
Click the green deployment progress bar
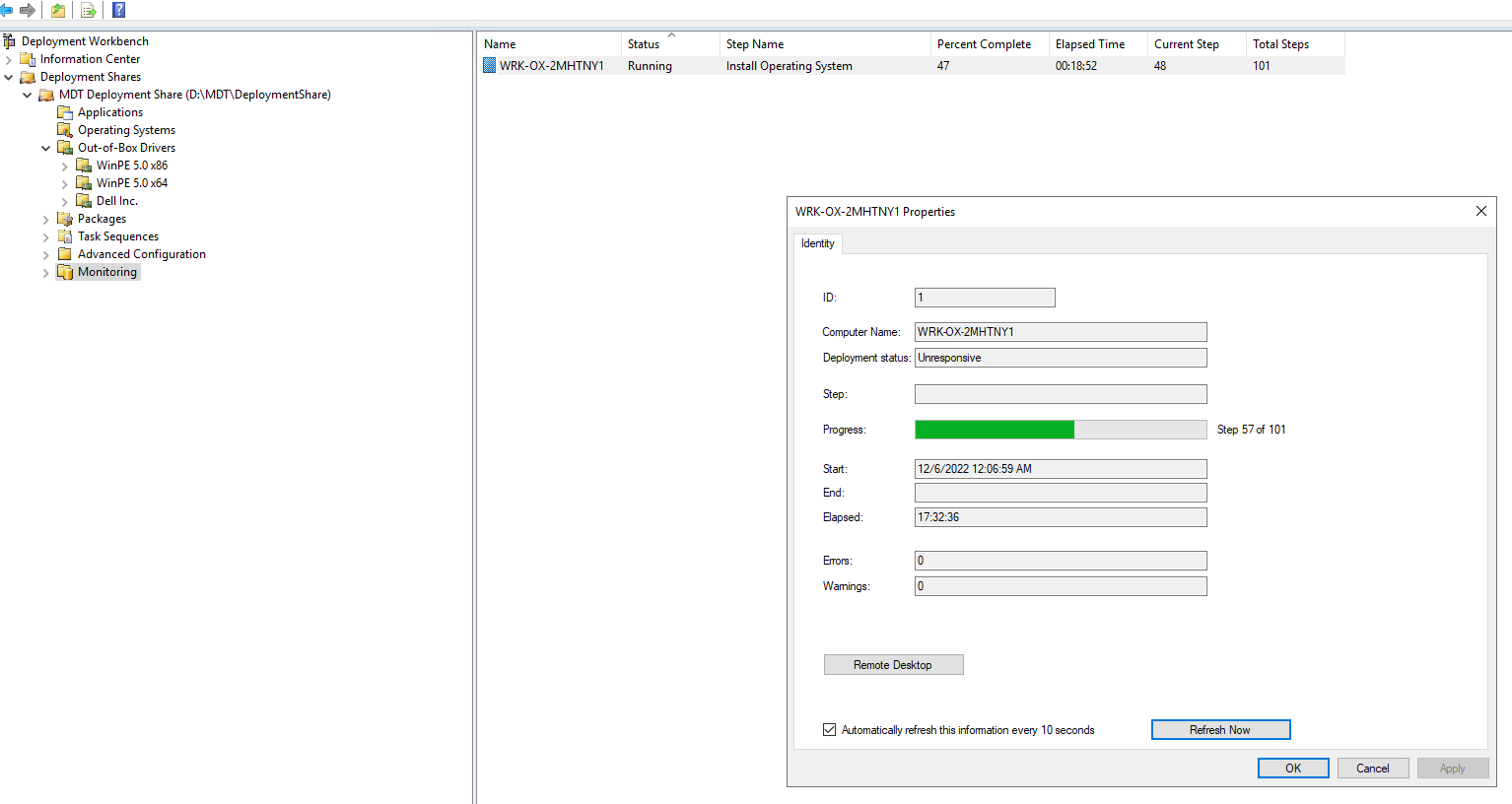(x=994, y=429)
